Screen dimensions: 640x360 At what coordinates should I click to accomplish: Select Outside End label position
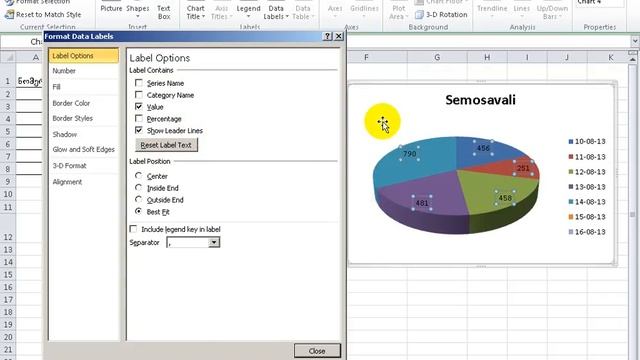coord(138,200)
